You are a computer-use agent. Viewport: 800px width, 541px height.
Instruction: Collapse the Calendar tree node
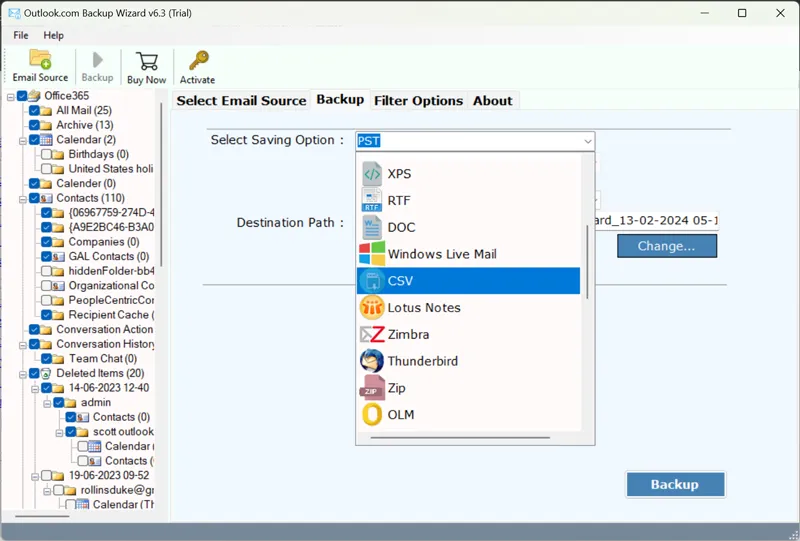tap(22, 140)
